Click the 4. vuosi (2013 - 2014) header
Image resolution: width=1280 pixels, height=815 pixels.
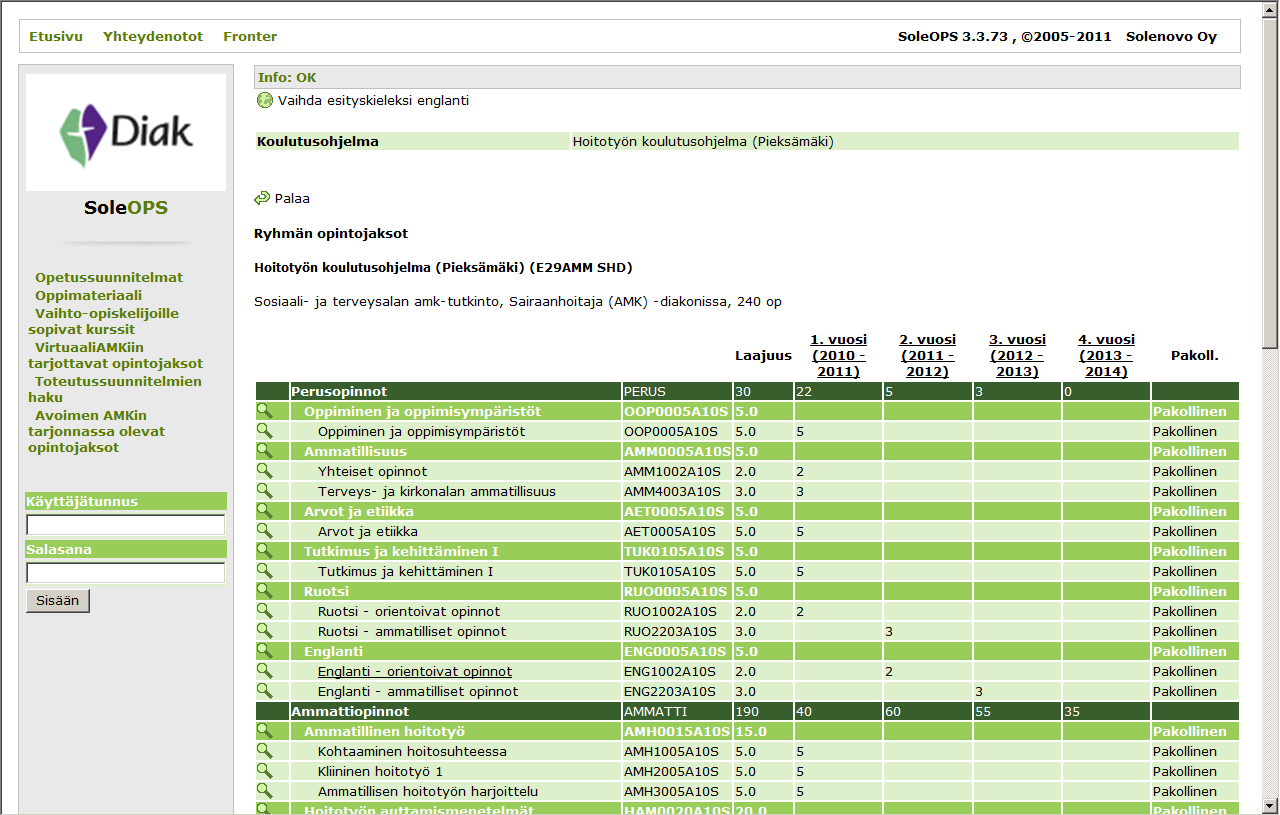click(1107, 355)
